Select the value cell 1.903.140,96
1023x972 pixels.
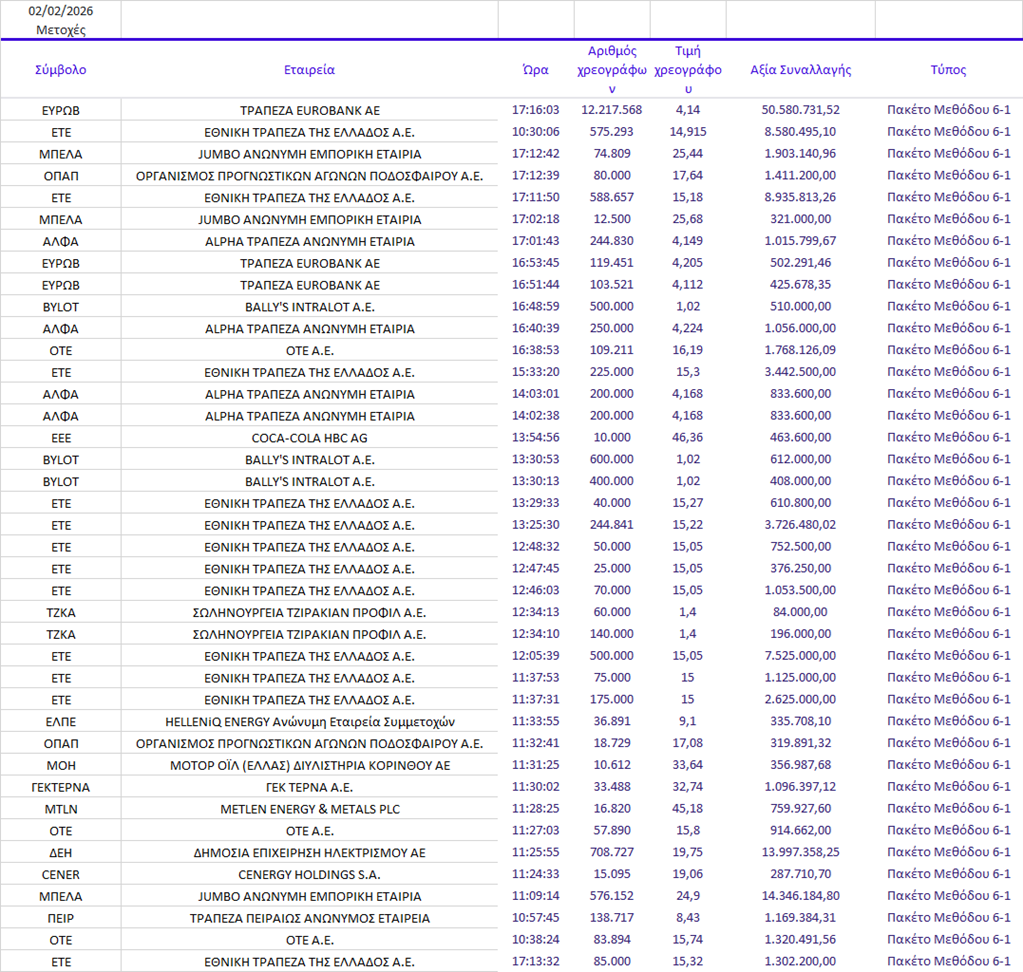pyautogui.click(x=801, y=153)
